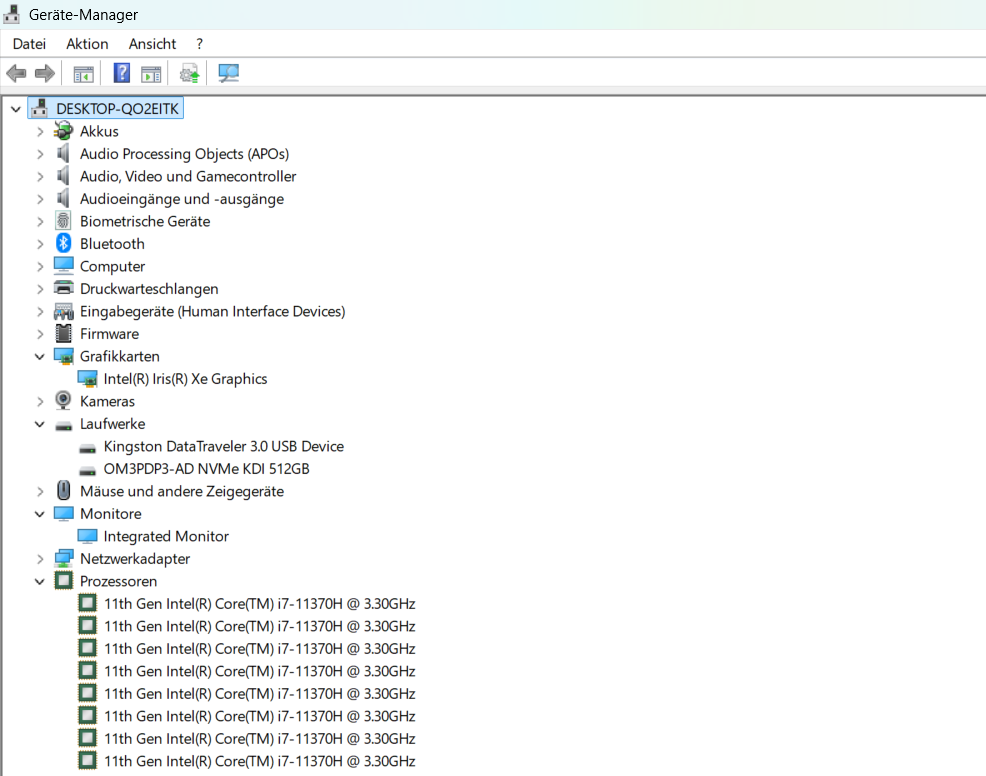Select Audioeingänge und -ausgänge label
Screen dimensions: 986x776
(182, 199)
